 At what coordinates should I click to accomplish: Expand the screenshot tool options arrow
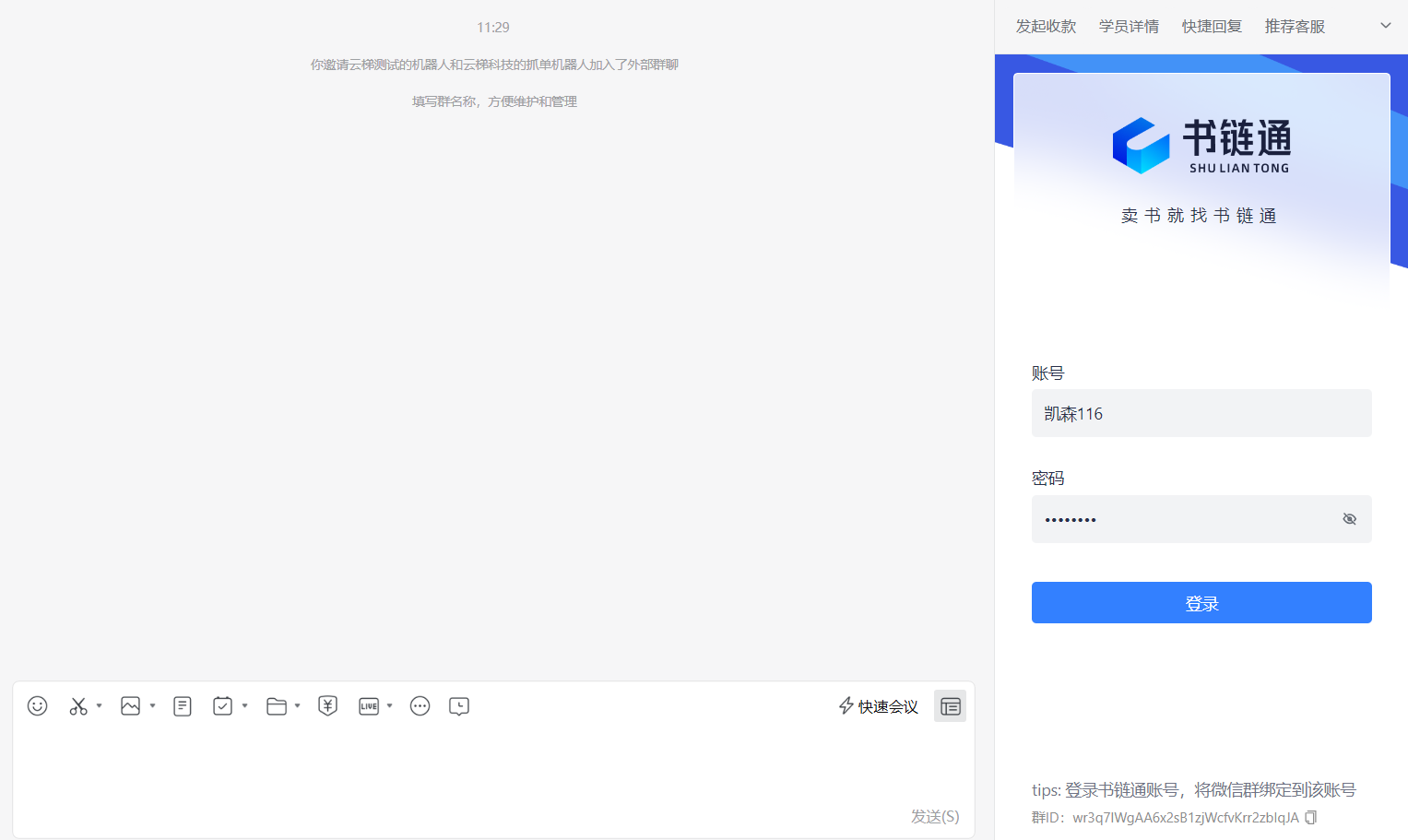99,706
